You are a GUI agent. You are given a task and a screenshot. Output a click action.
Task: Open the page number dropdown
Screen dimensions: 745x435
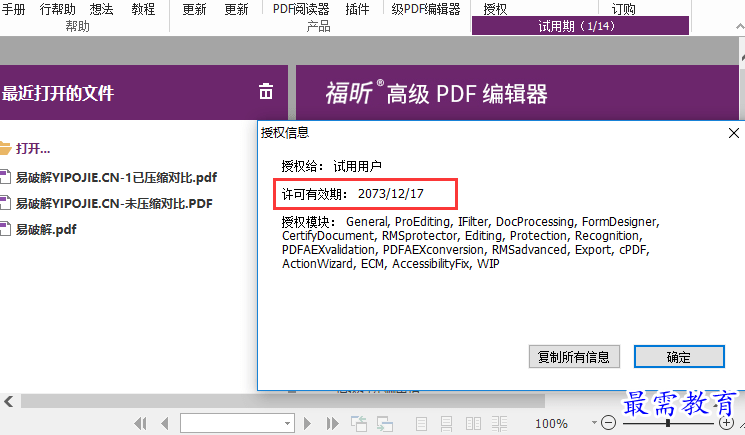pyautogui.click(x=287, y=423)
